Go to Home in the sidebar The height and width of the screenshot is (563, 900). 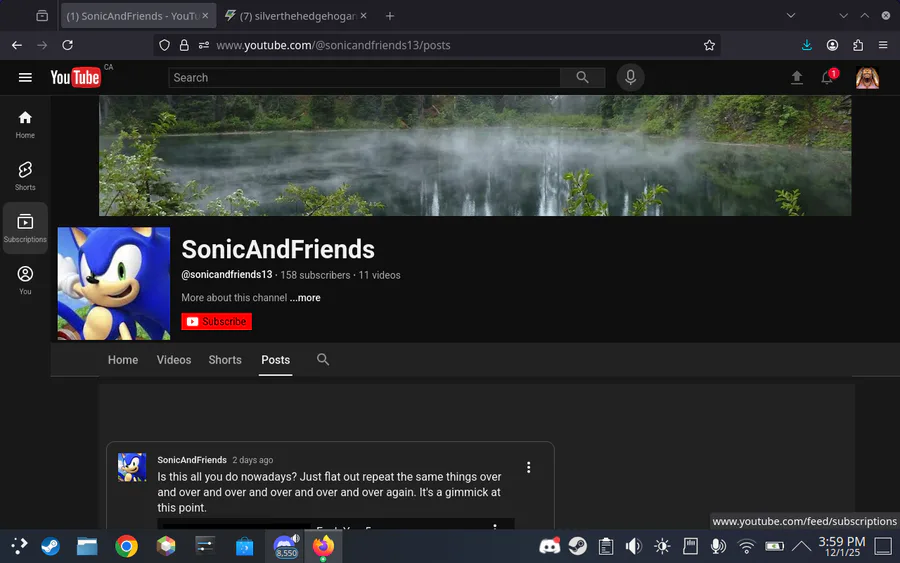pos(25,125)
